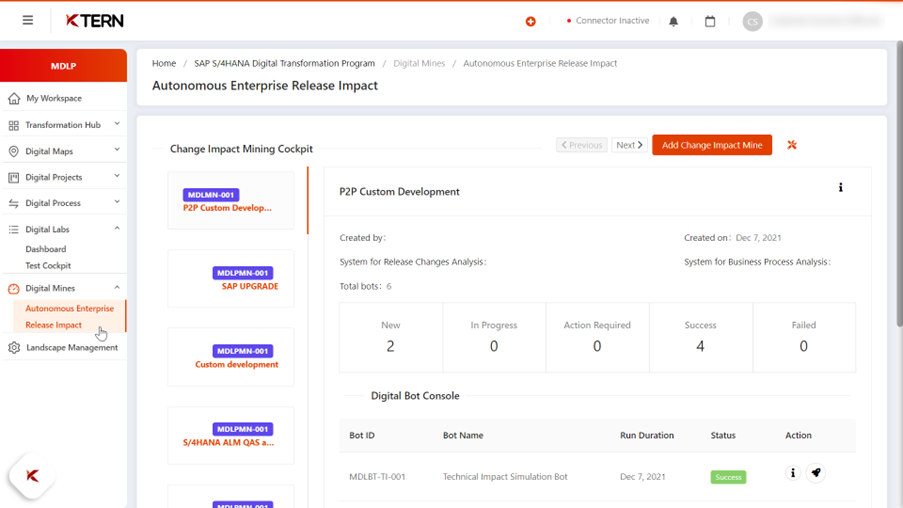Collapse Digital Mines chevron
Viewport: 903px width, 508px height.
click(x=117, y=287)
